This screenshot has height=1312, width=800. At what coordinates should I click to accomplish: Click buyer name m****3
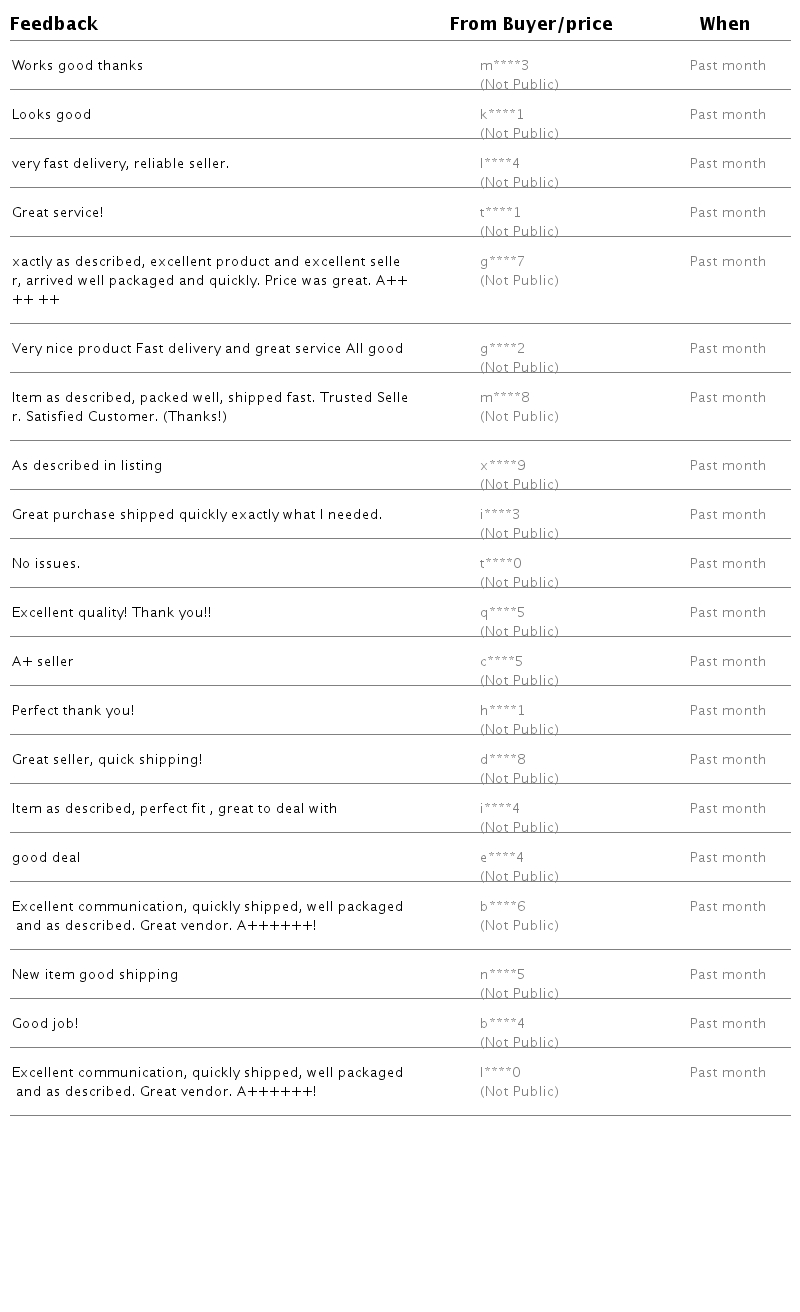coord(504,66)
